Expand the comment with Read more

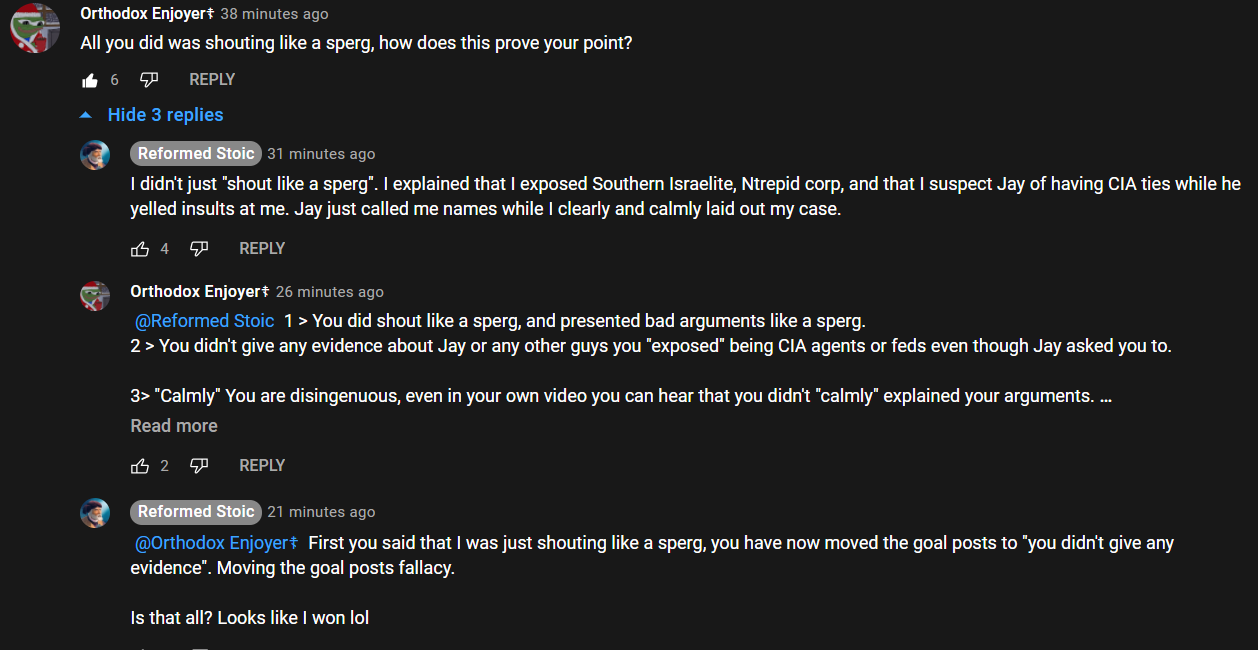pos(174,426)
